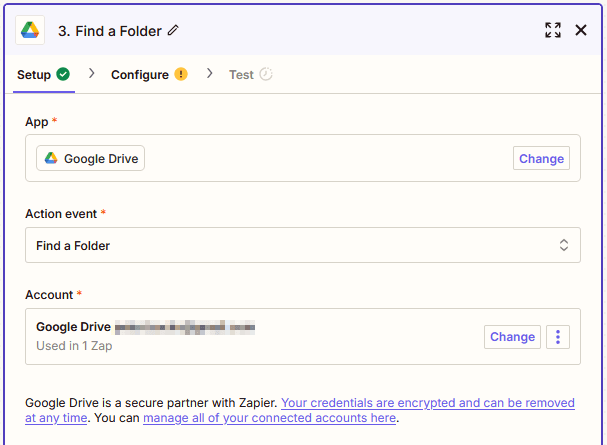Click the Action event label
The image size is (607, 445).
pos(61,214)
